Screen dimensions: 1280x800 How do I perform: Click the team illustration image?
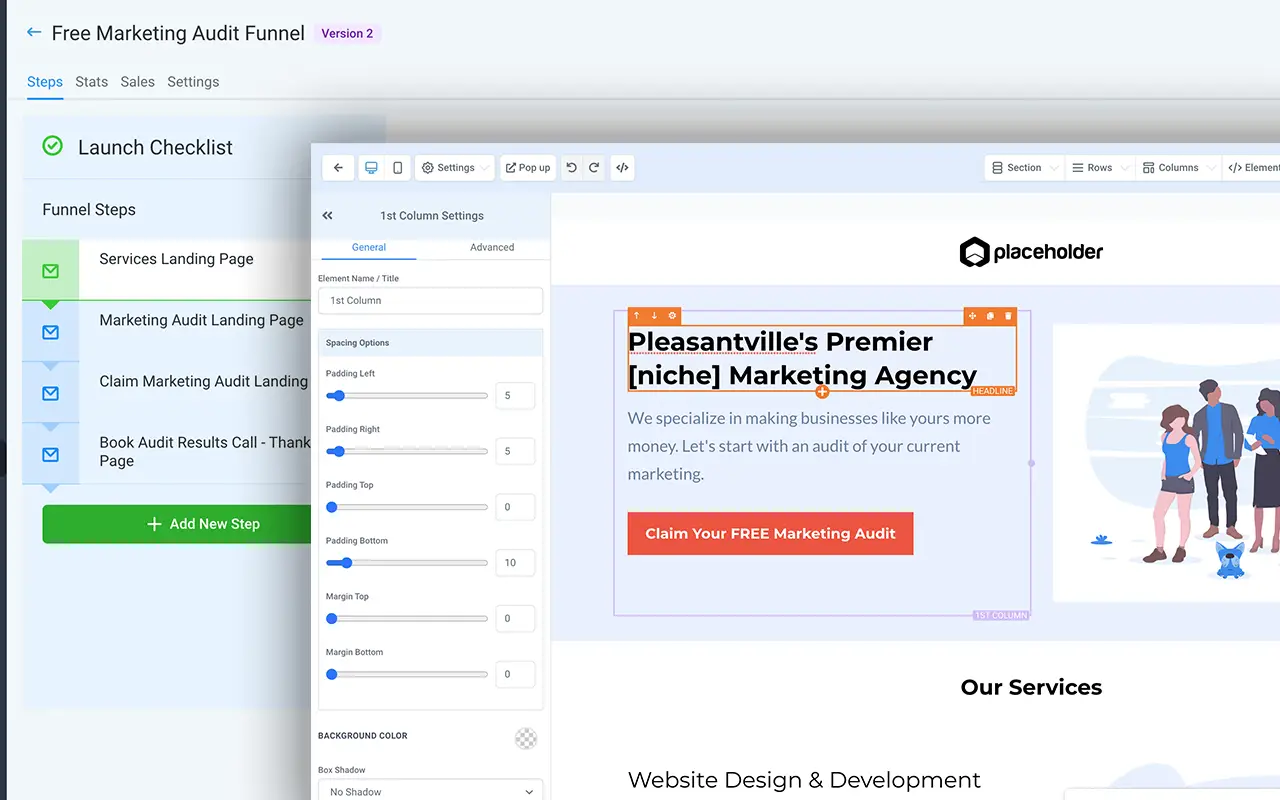coord(1167,463)
